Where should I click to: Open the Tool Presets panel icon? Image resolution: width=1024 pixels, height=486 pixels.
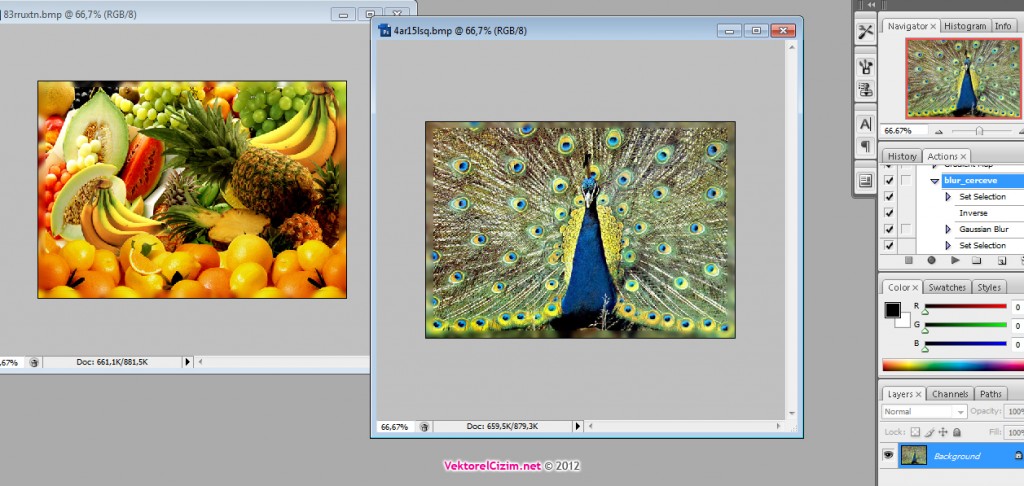click(x=865, y=32)
